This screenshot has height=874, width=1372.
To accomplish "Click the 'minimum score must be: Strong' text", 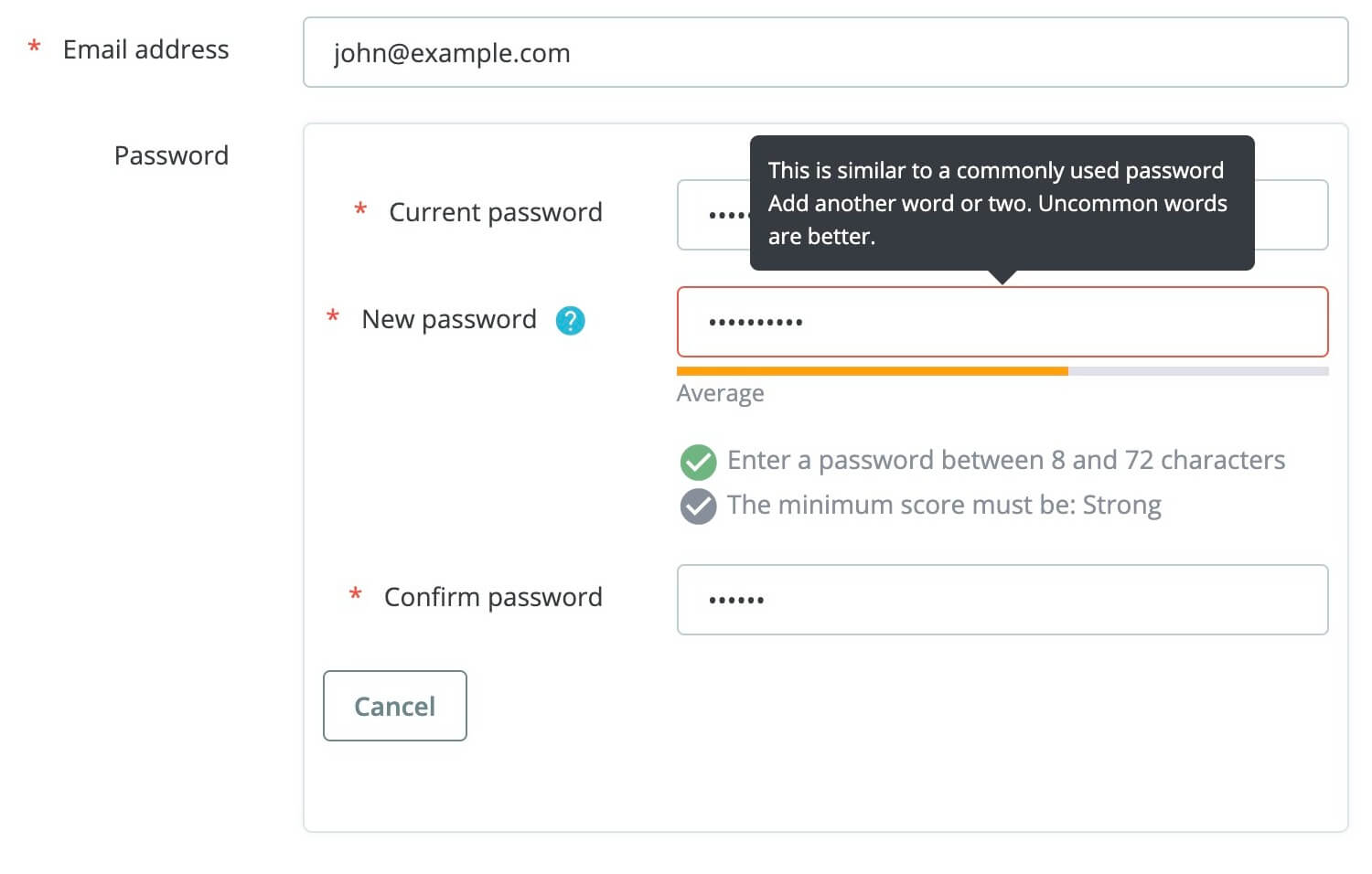I will pyautogui.click(x=944, y=505).
